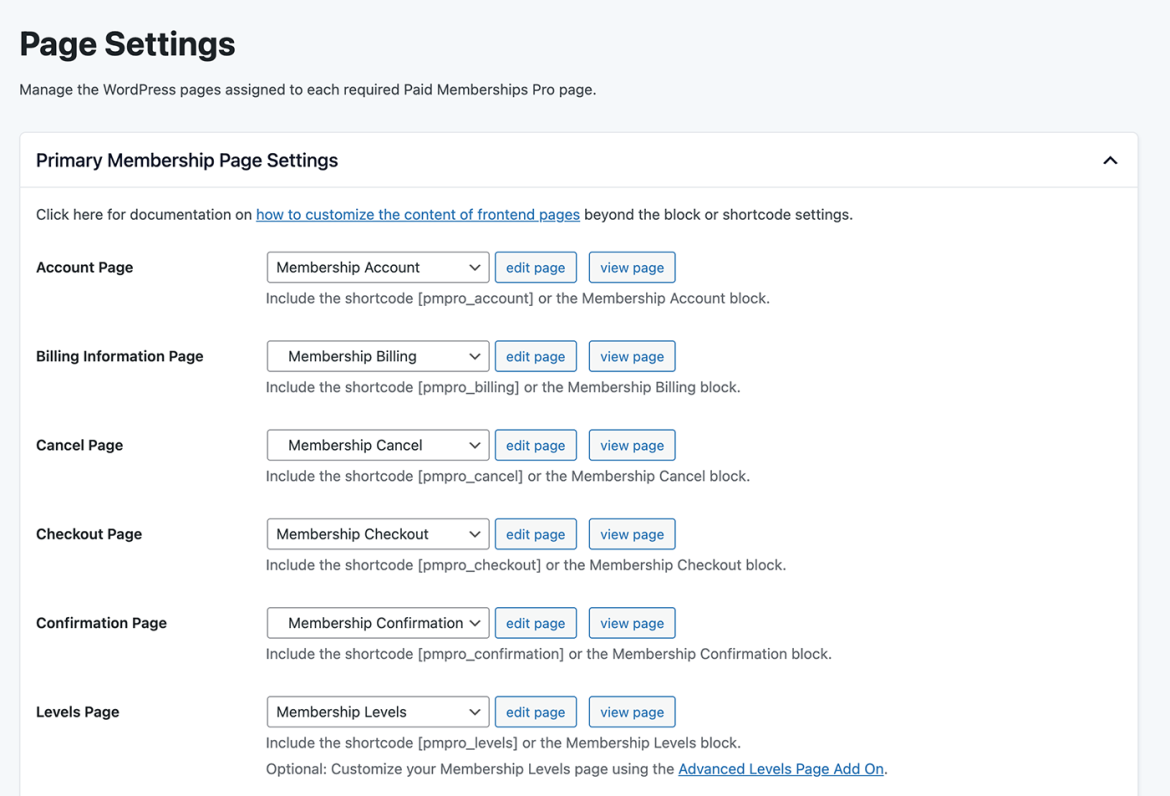This screenshot has height=796, width=1170.
Task: Open the frontend pages customization documentation link
Action: (x=418, y=214)
